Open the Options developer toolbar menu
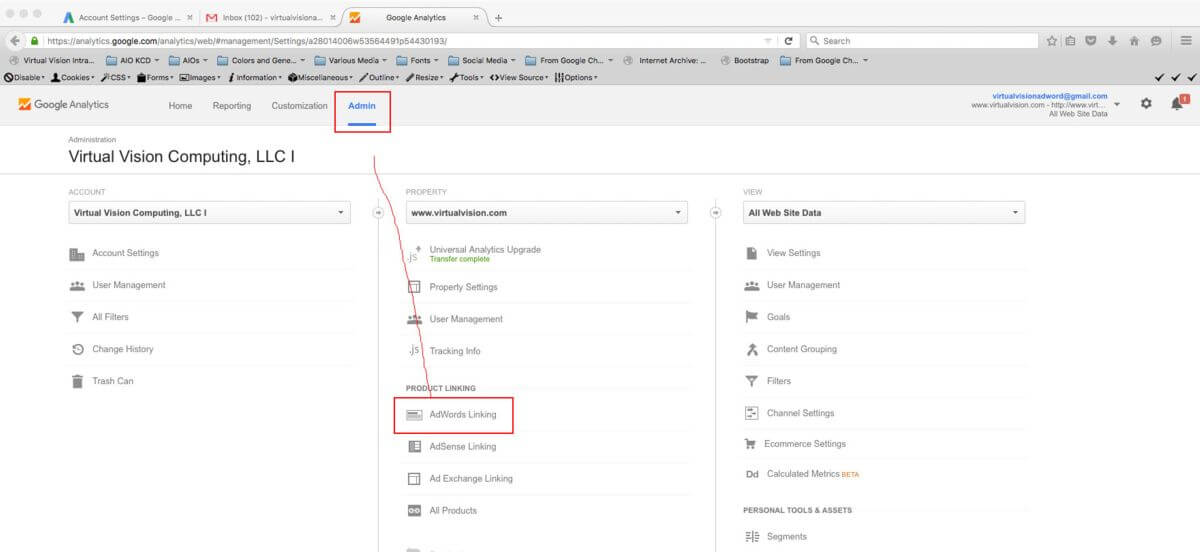 point(577,77)
